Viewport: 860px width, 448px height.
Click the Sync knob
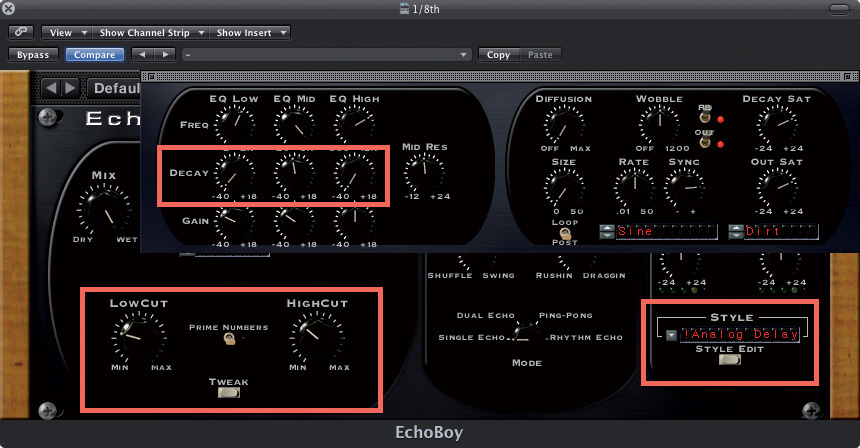pos(684,187)
